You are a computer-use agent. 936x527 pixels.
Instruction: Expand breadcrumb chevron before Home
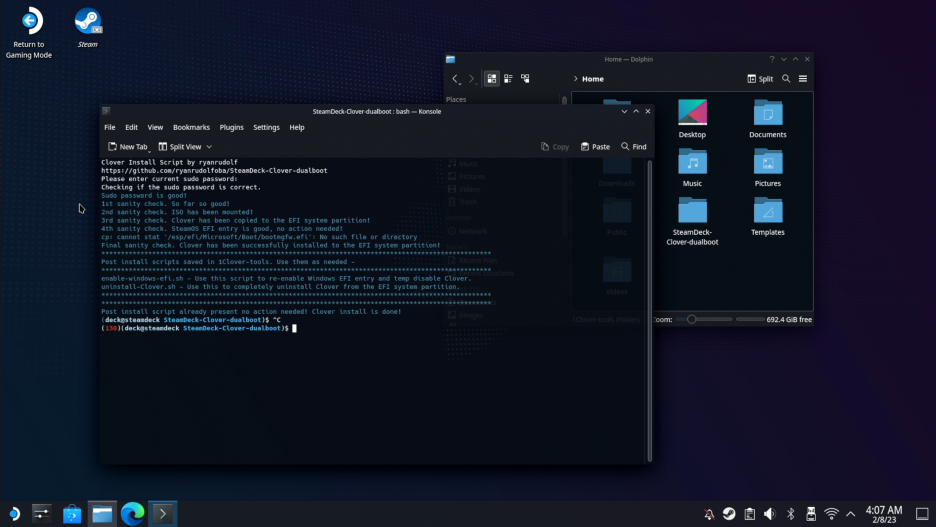click(575, 79)
